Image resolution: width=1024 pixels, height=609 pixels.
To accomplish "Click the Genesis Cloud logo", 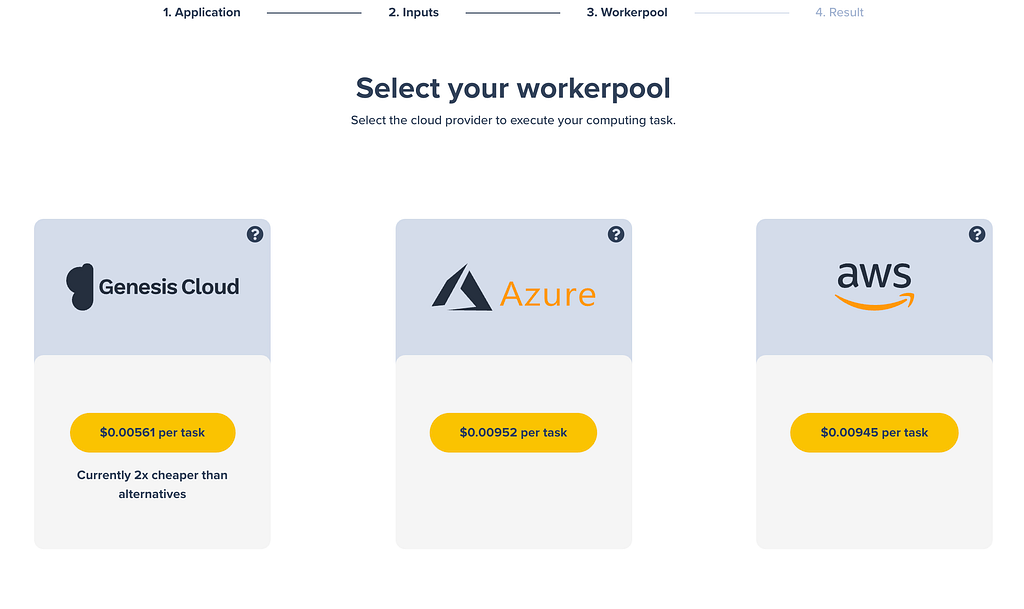I will coord(153,287).
